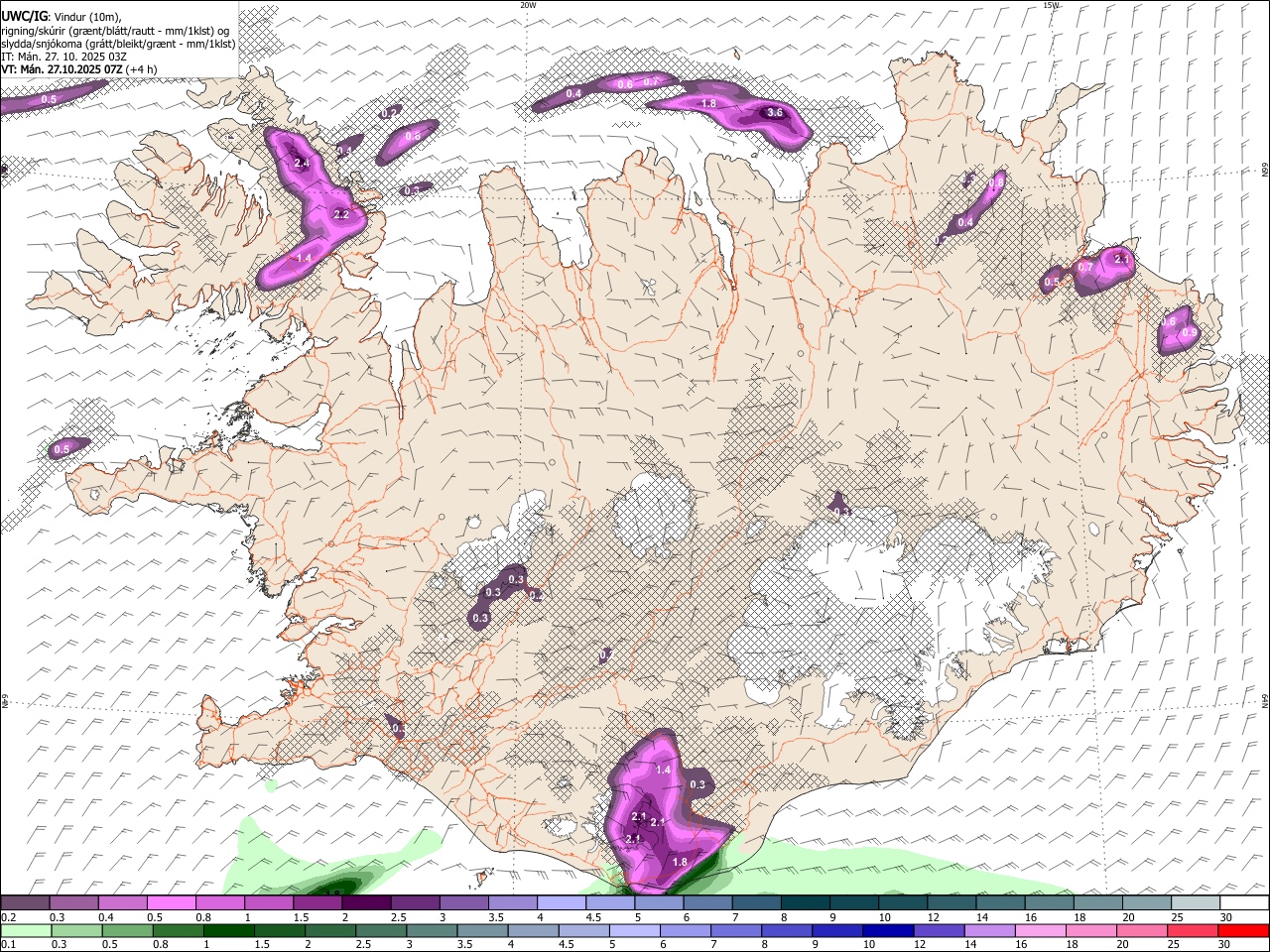The width and height of the screenshot is (1270, 952).
Task: Click the '(+4 h)' forecast offset text
Action: tap(142, 69)
